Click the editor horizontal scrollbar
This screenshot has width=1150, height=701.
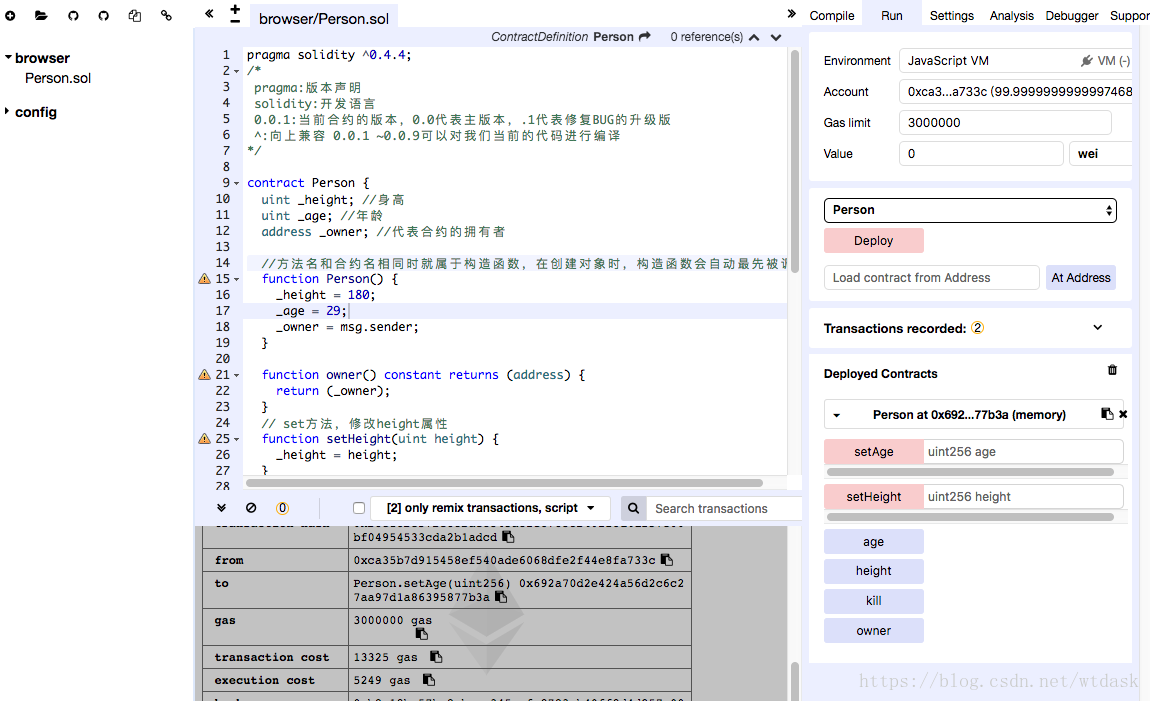click(505, 483)
